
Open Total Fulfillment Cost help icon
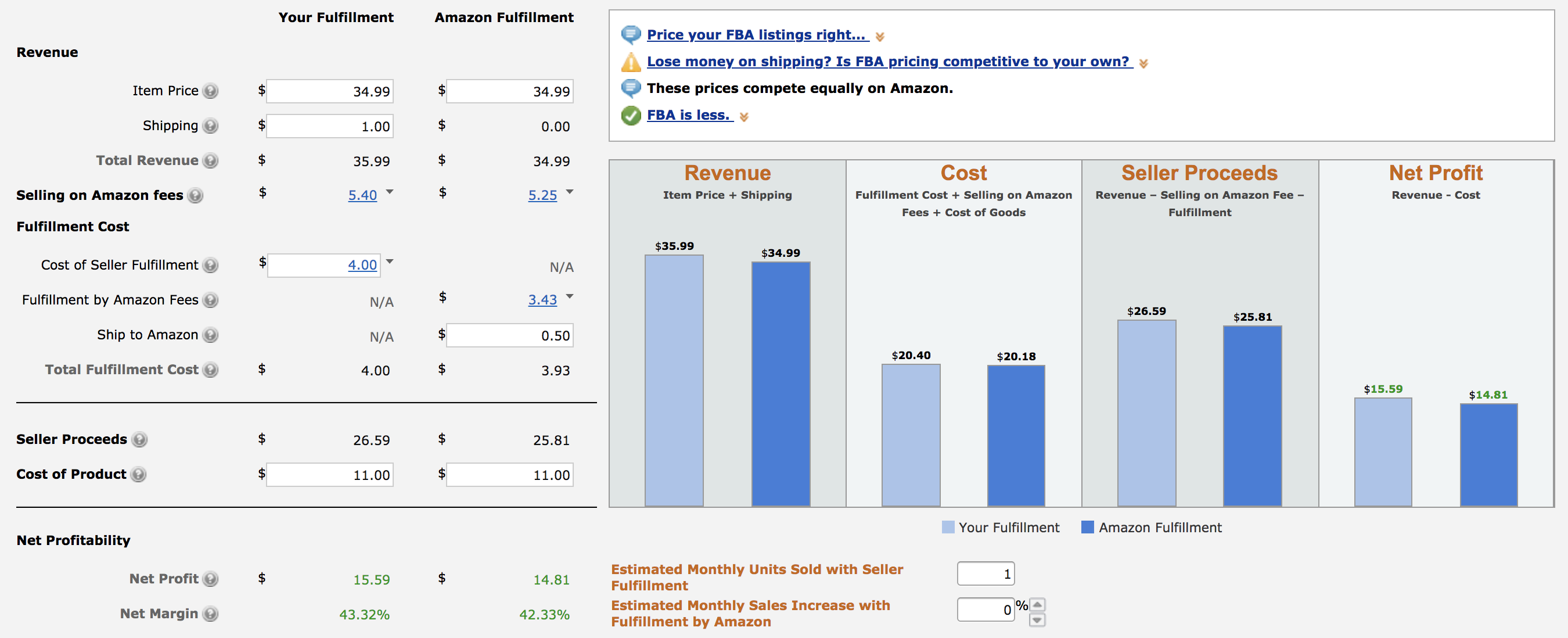210,370
